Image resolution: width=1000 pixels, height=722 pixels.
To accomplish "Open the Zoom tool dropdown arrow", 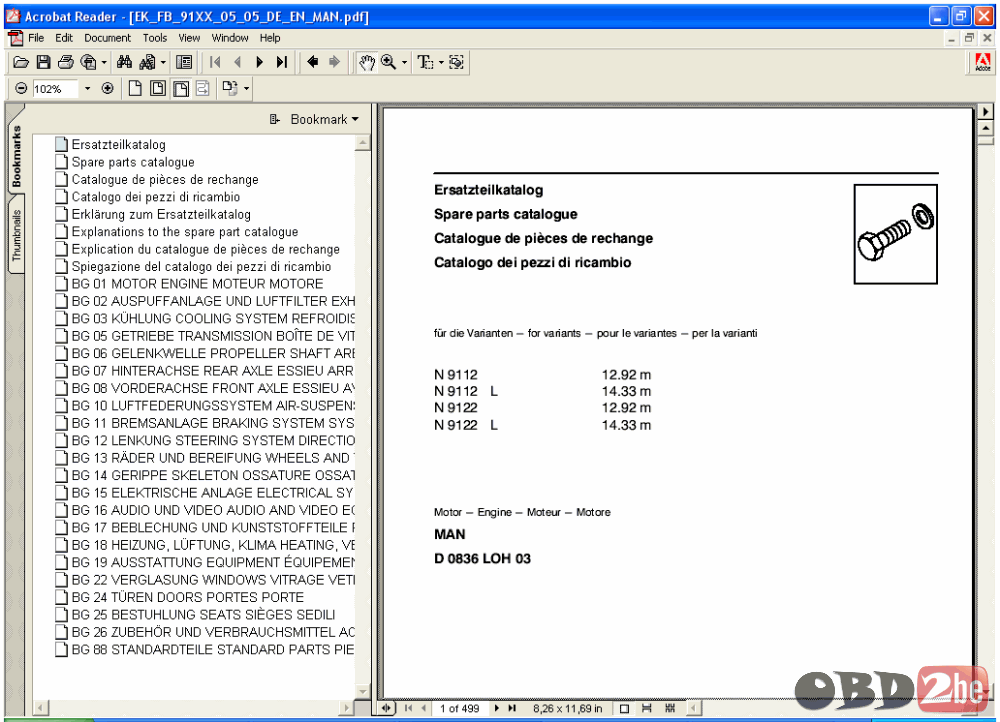I will (404, 63).
